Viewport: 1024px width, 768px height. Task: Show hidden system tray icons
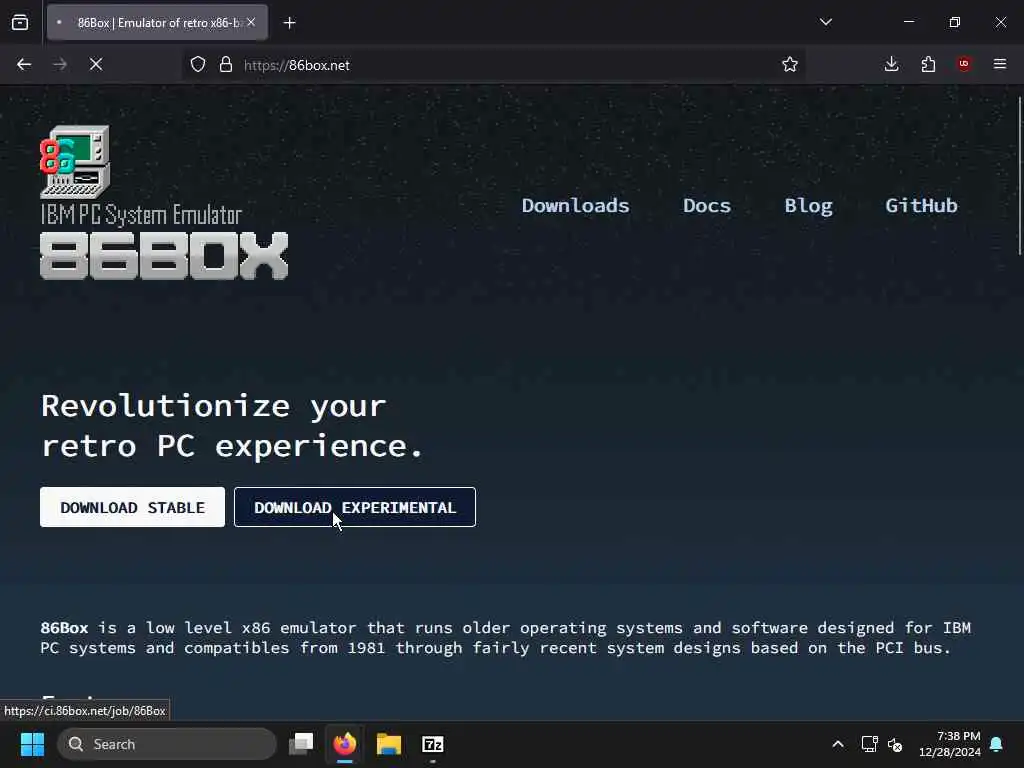click(838, 744)
